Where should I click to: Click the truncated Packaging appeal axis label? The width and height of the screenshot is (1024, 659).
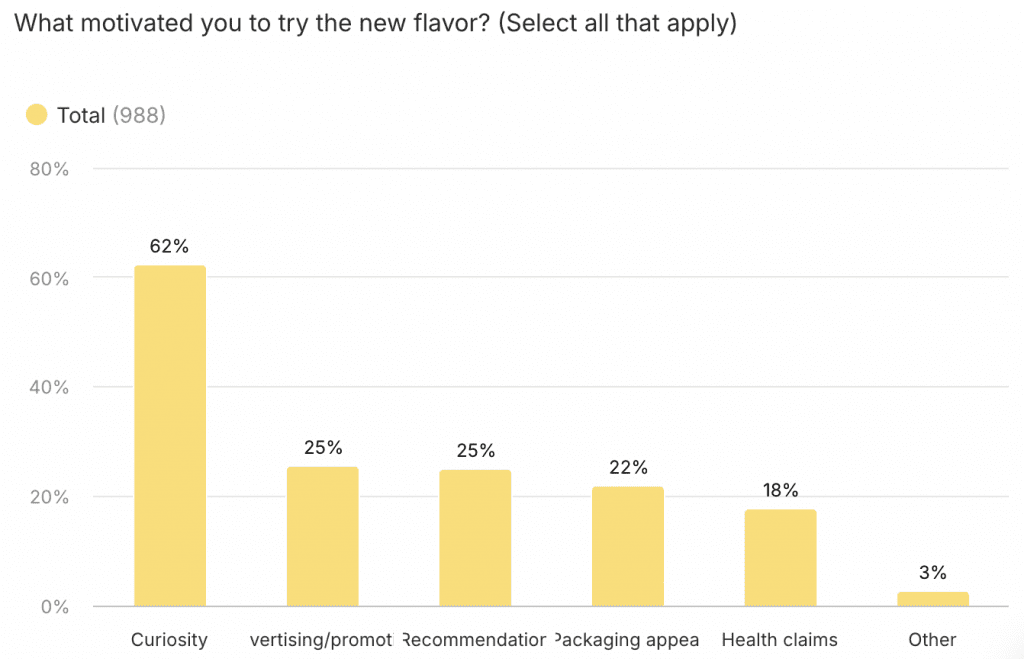pyautogui.click(x=626, y=640)
